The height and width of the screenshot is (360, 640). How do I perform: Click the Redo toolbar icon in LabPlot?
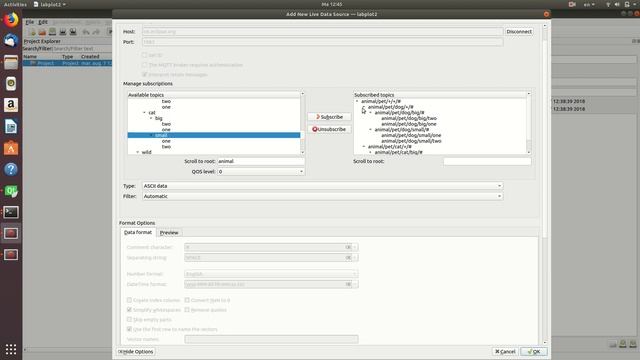click(96, 31)
